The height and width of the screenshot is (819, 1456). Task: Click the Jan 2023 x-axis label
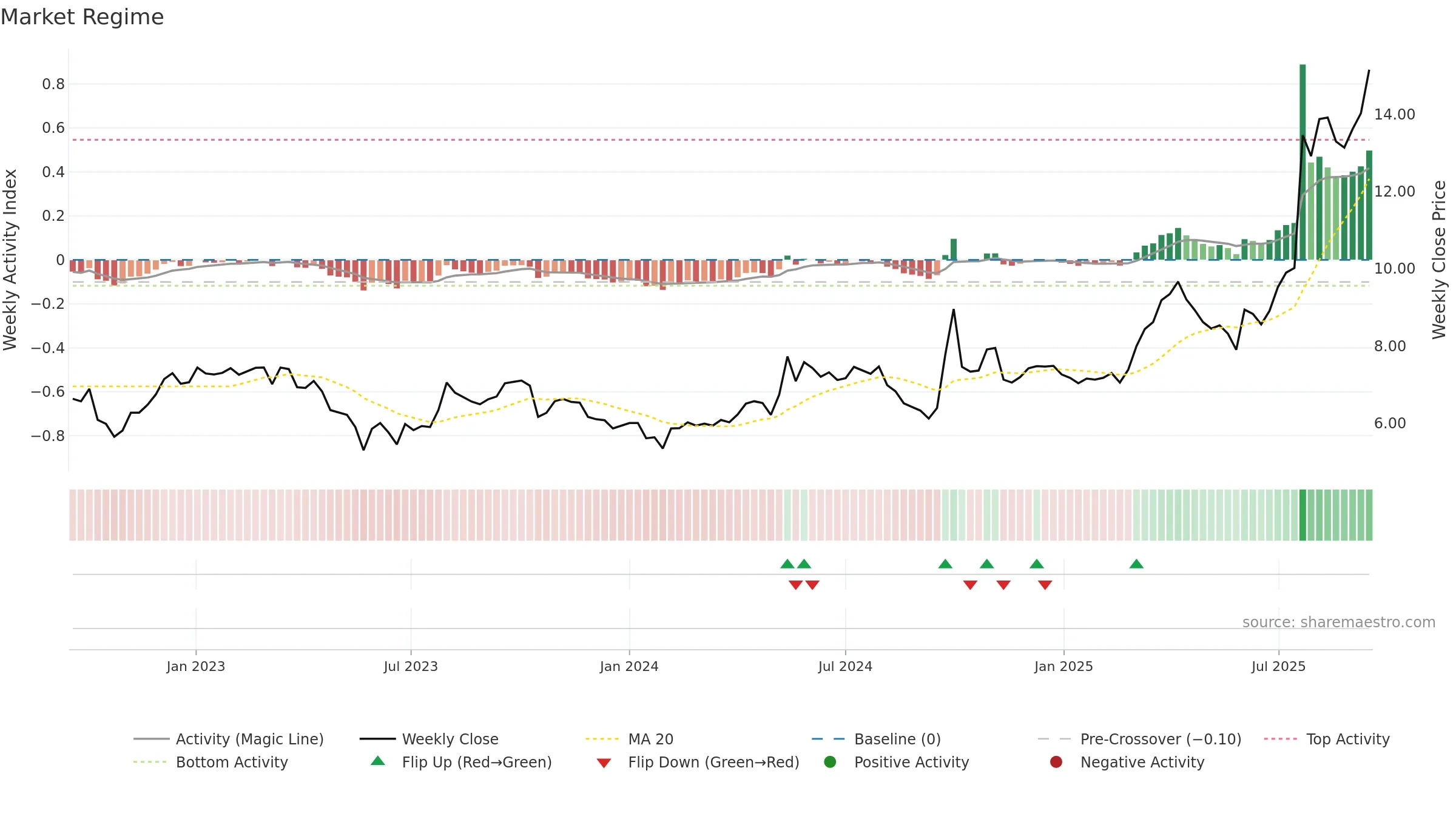point(196,667)
